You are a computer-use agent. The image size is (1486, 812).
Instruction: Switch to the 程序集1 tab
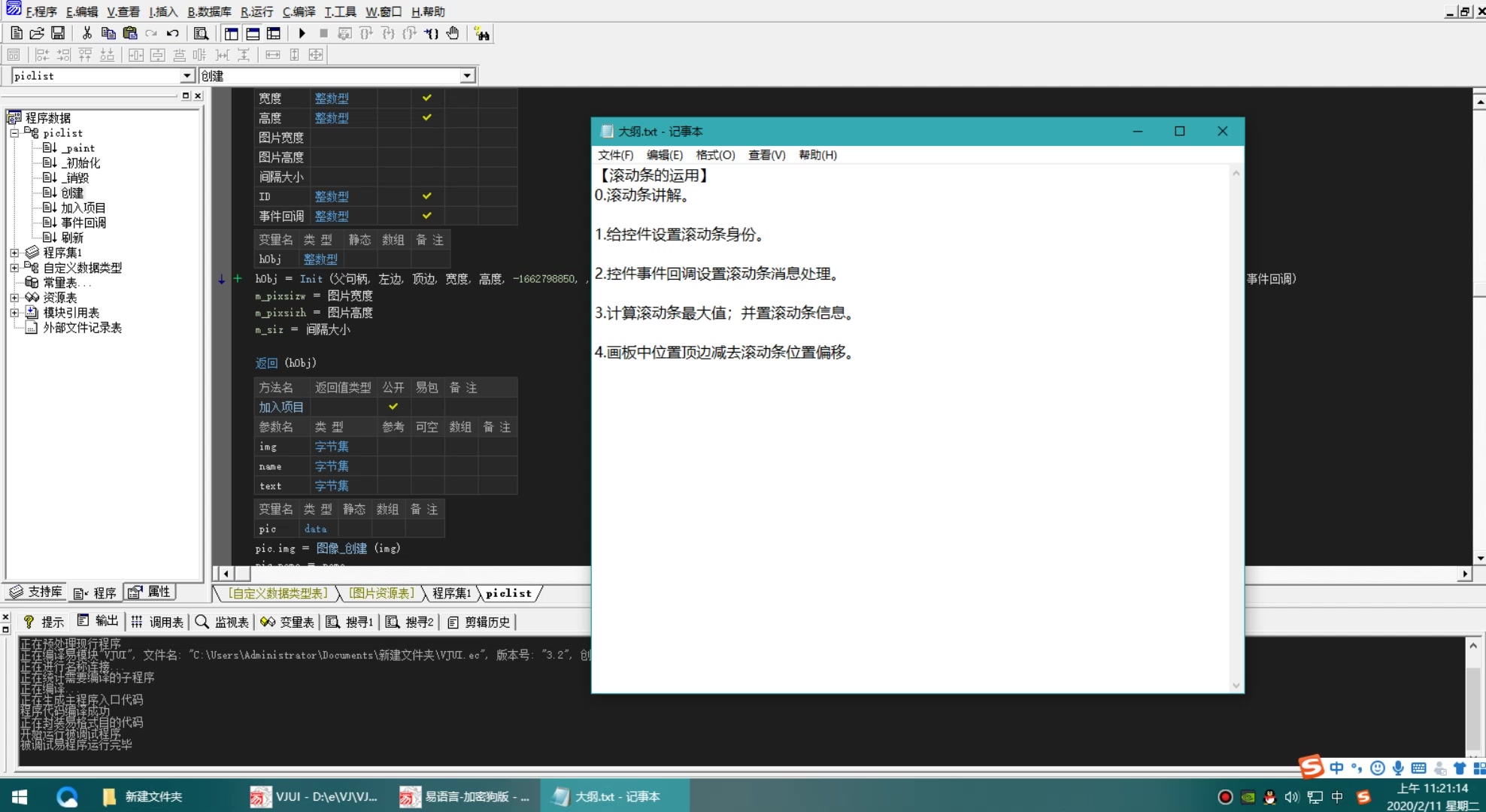(451, 593)
